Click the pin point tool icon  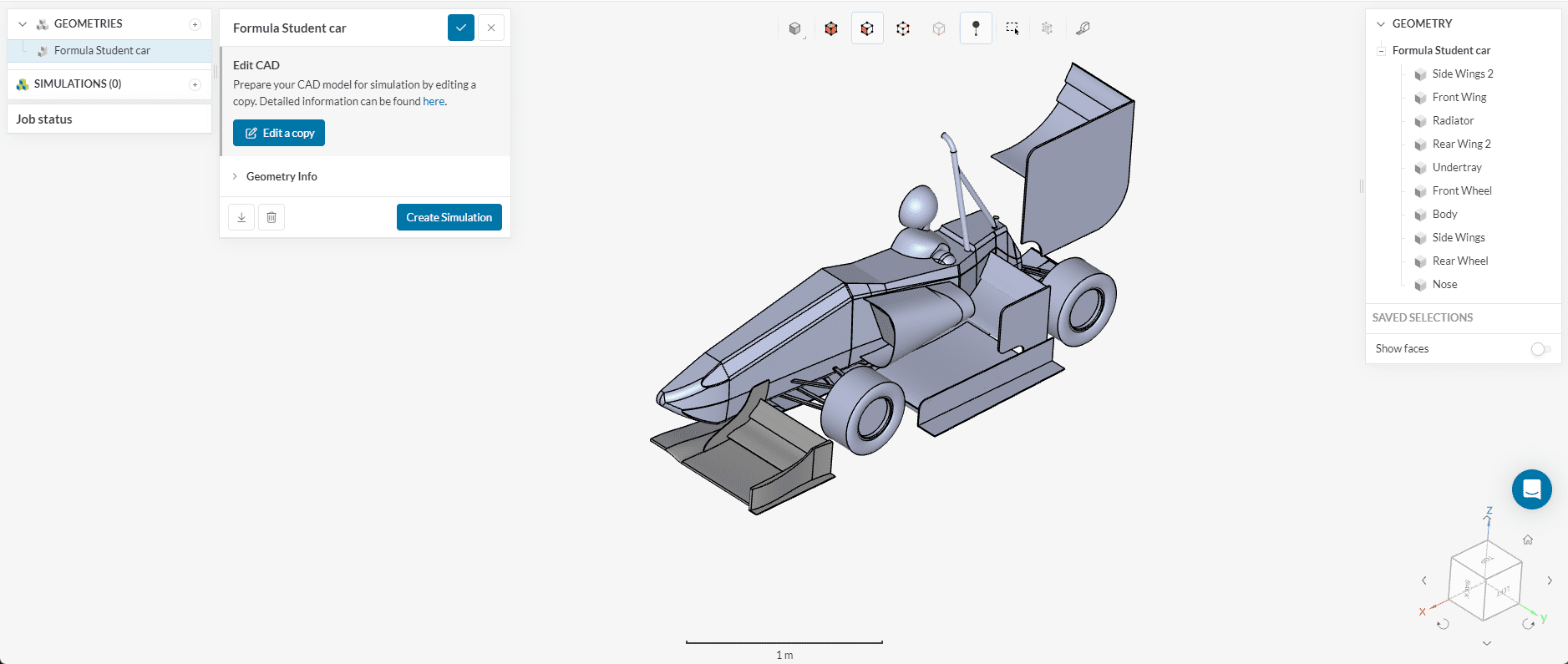click(976, 28)
